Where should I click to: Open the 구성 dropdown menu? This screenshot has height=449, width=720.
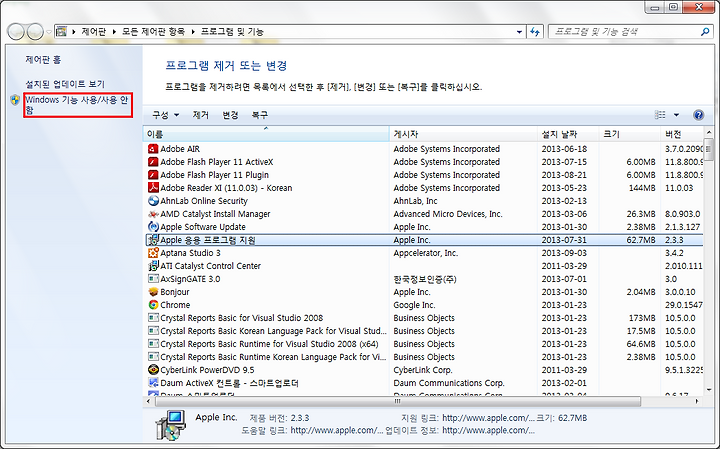(165, 115)
